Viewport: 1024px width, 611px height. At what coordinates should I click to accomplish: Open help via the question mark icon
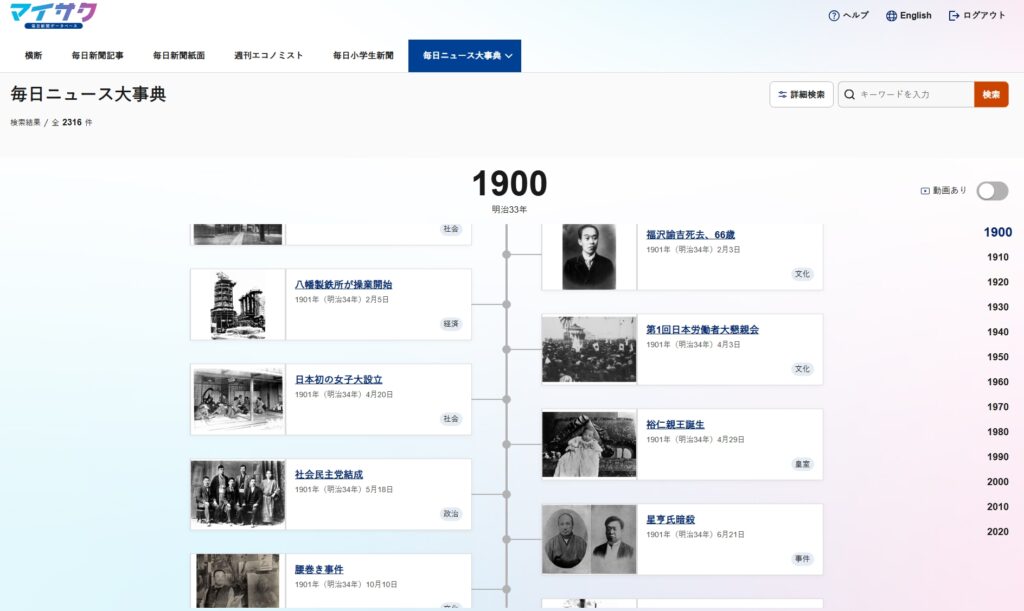833,16
